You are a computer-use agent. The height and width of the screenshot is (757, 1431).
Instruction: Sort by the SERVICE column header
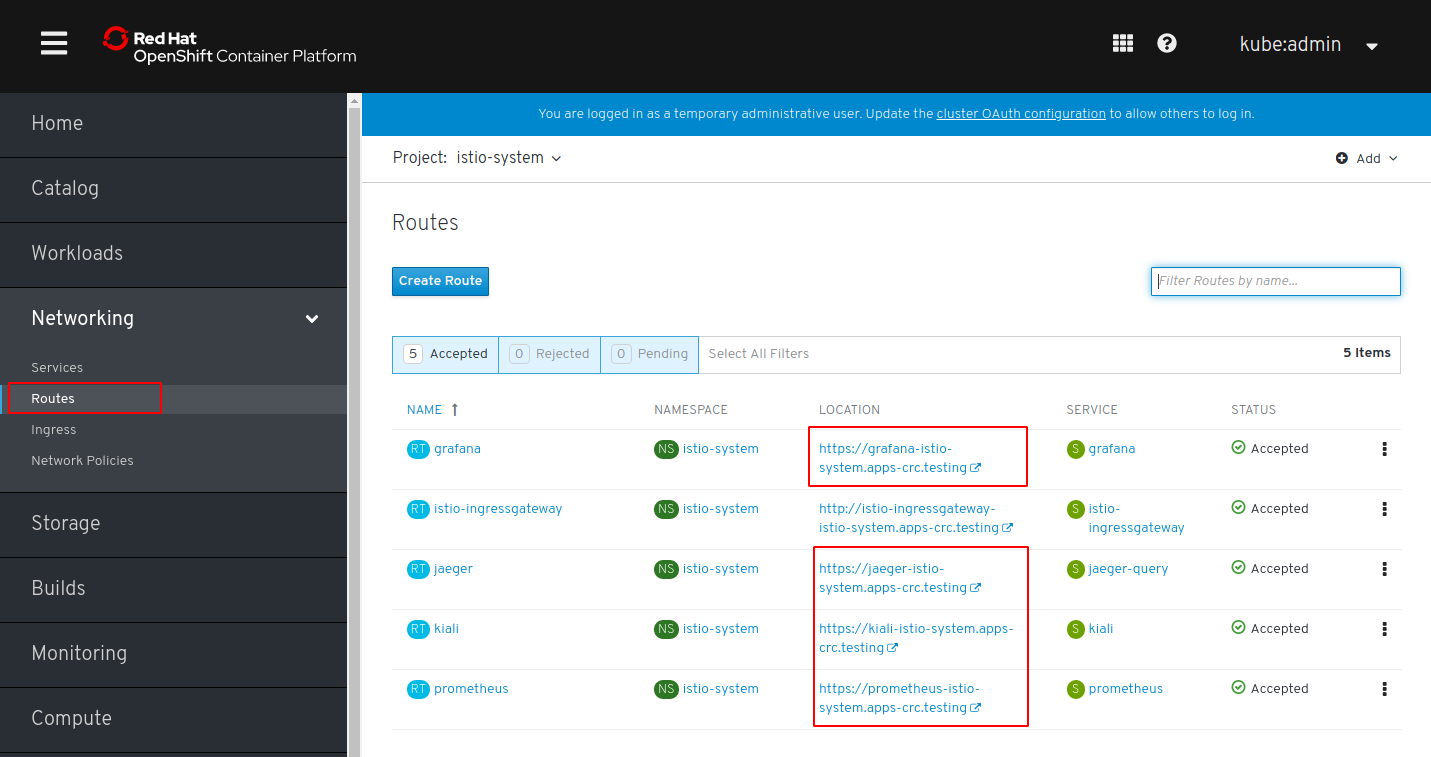(1092, 410)
